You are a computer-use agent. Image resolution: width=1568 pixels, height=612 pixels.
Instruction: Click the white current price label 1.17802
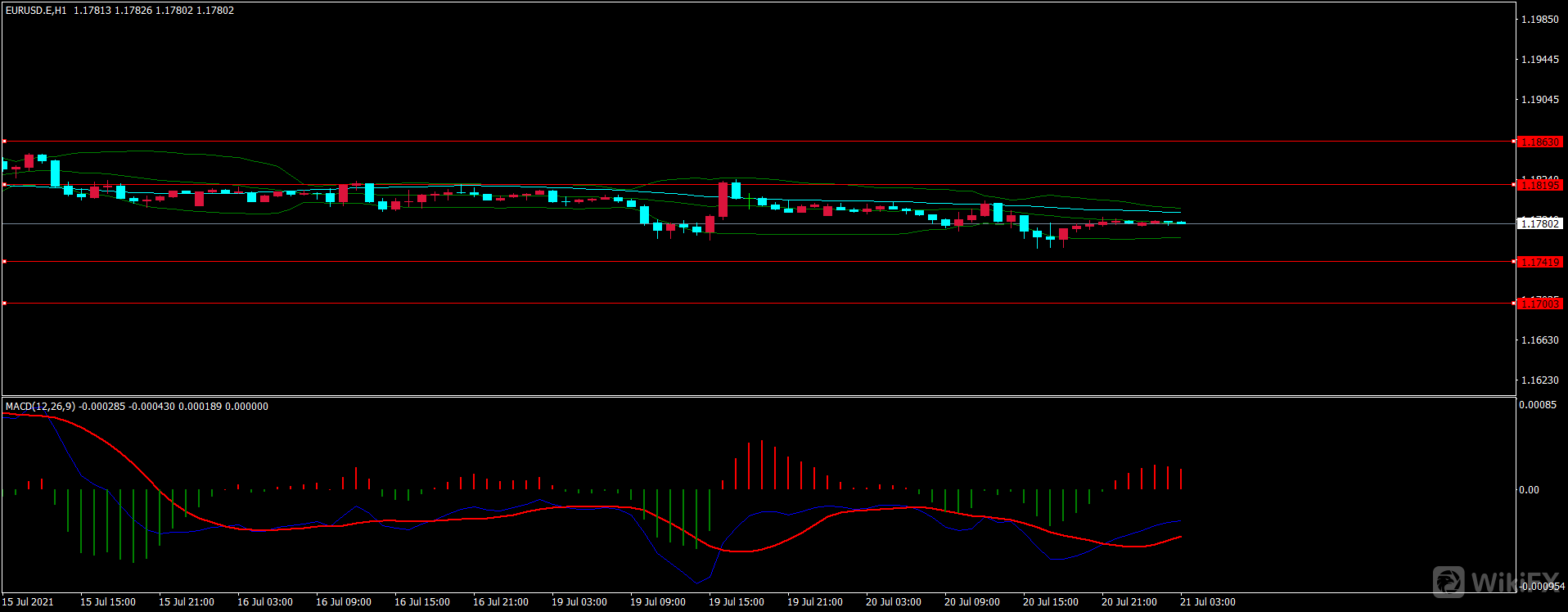coord(1539,223)
